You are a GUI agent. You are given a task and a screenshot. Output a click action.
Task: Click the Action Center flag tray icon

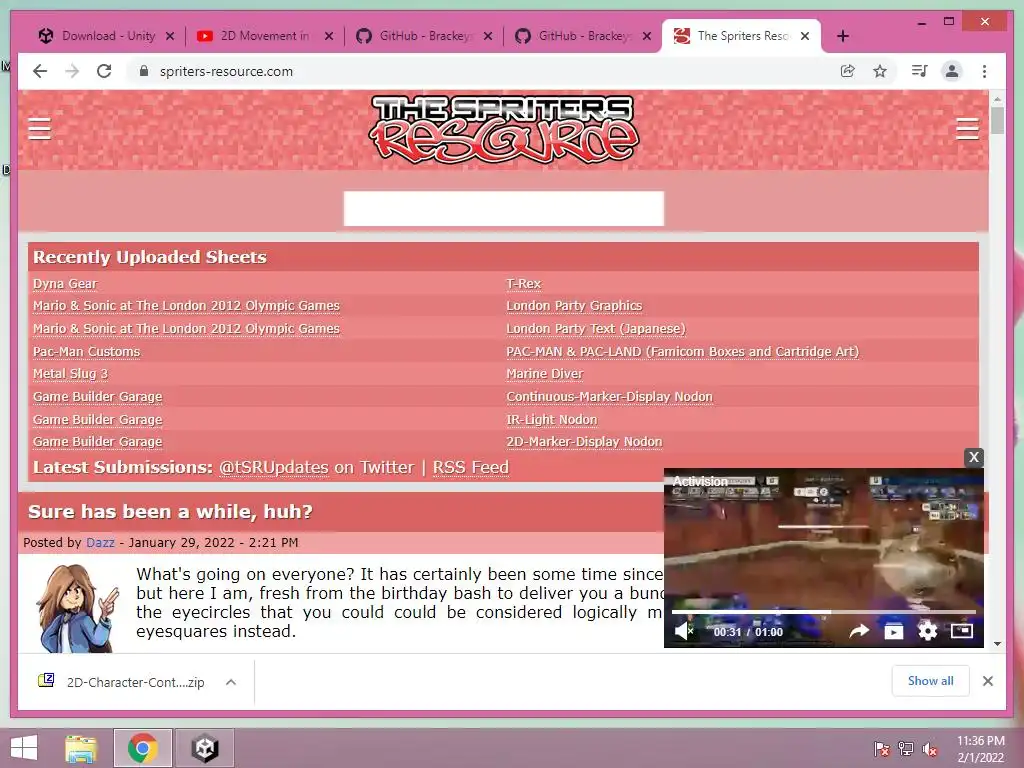[x=881, y=748]
